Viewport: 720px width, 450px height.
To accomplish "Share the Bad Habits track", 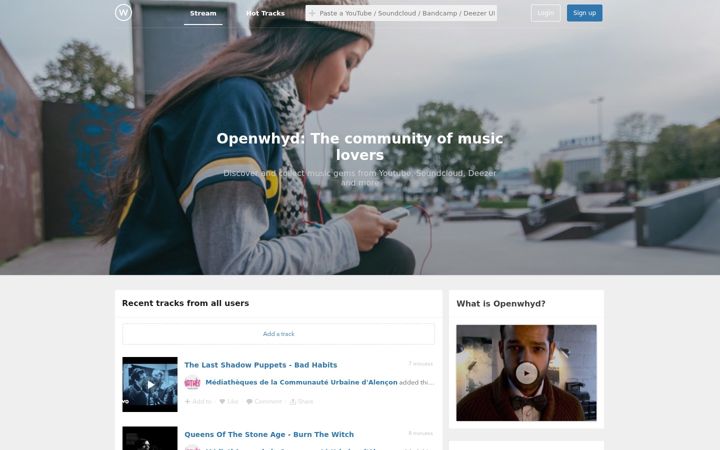I will click(301, 401).
